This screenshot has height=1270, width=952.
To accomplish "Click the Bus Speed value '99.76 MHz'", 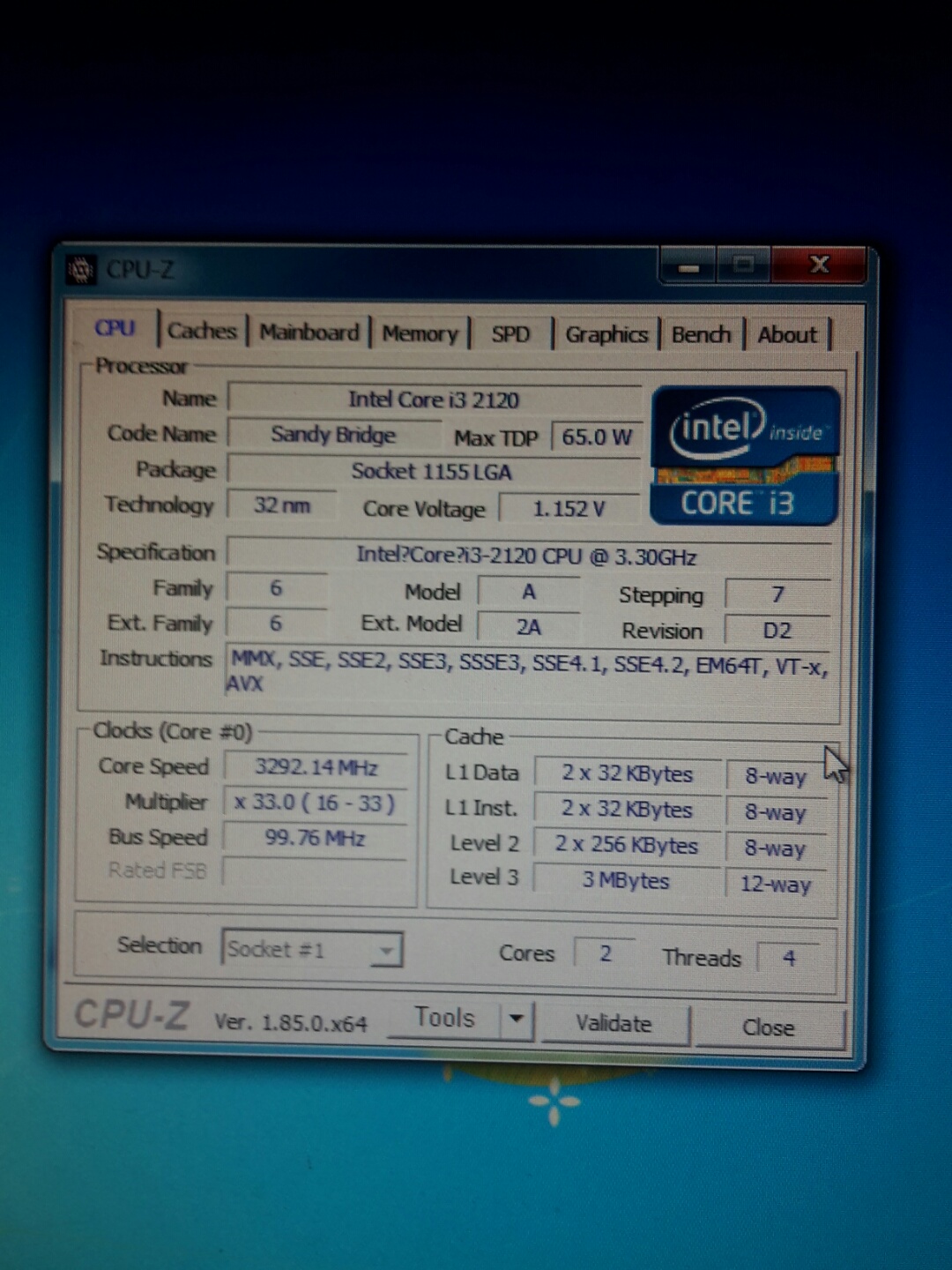I will [316, 838].
